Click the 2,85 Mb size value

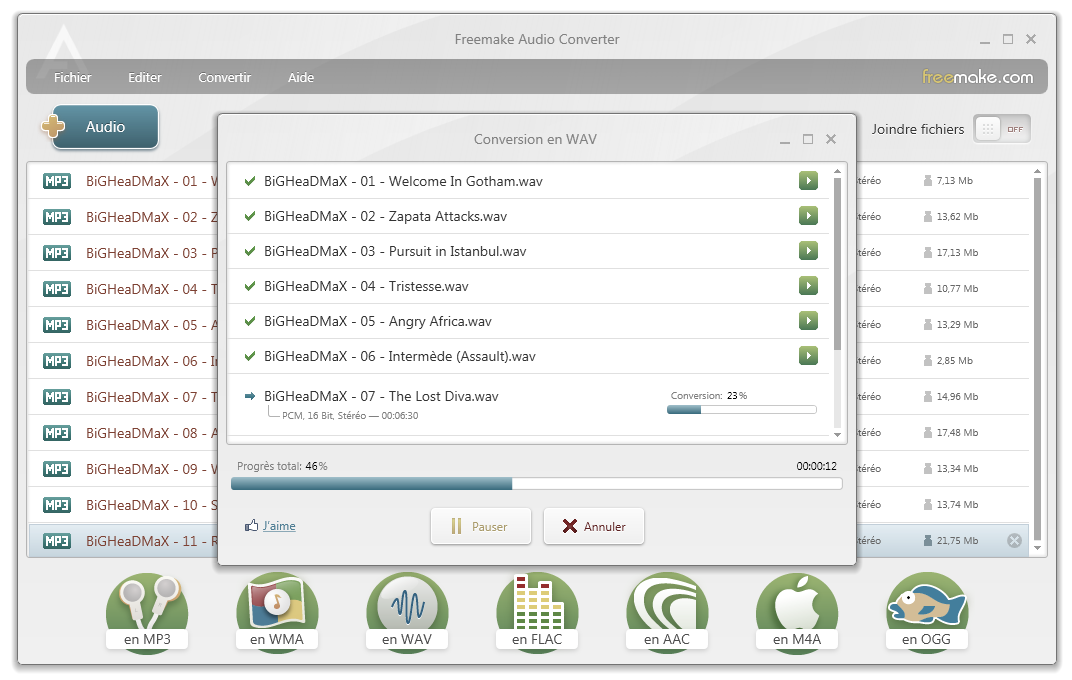(x=954, y=360)
